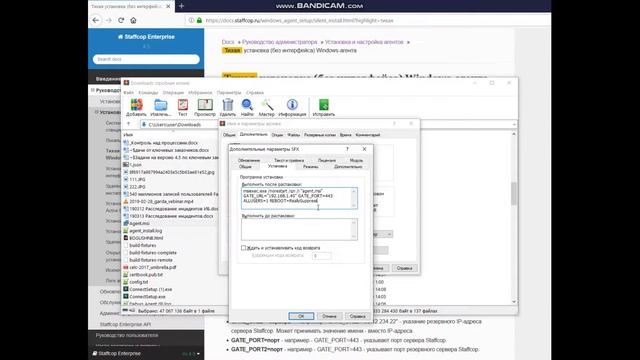Image resolution: width=640 pixels, height=360 pixels.
Task: Click browser Home icon
Action: pos(133,20)
